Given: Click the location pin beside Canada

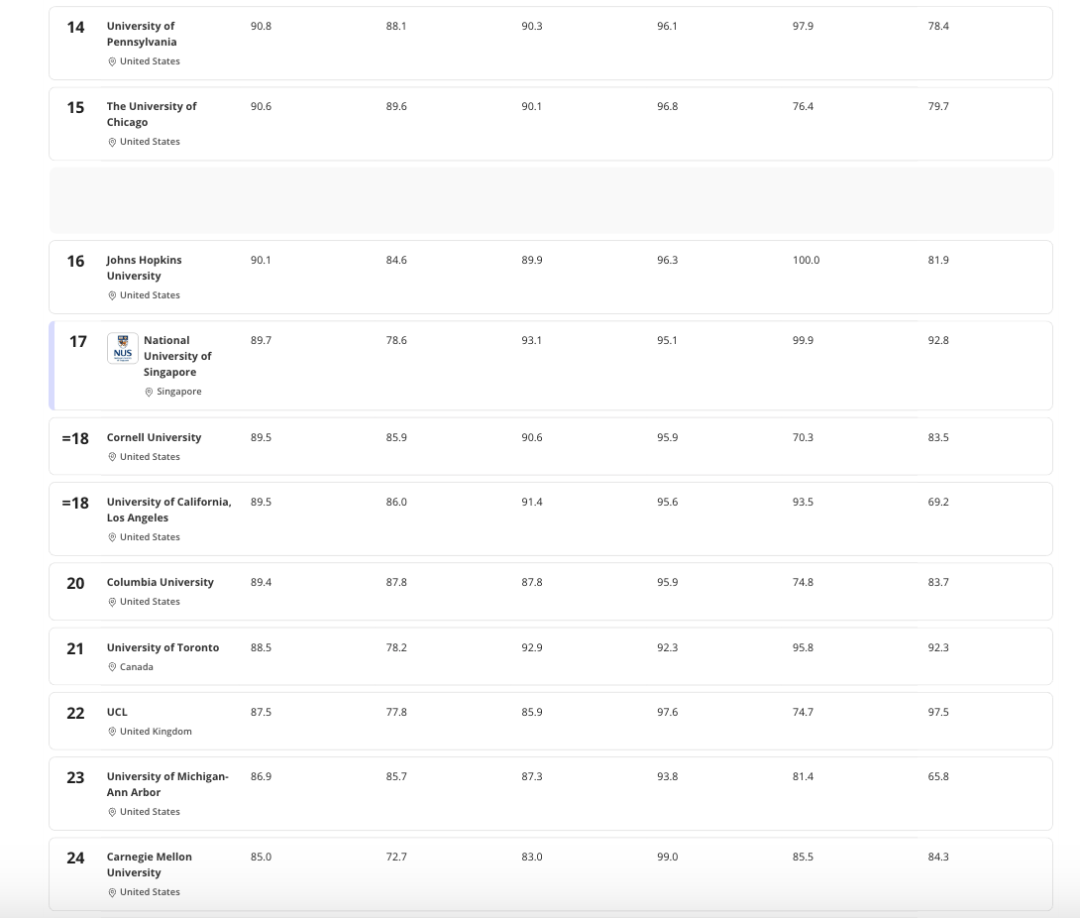Looking at the screenshot, I should pyautogui.click(x=112, y=667).
